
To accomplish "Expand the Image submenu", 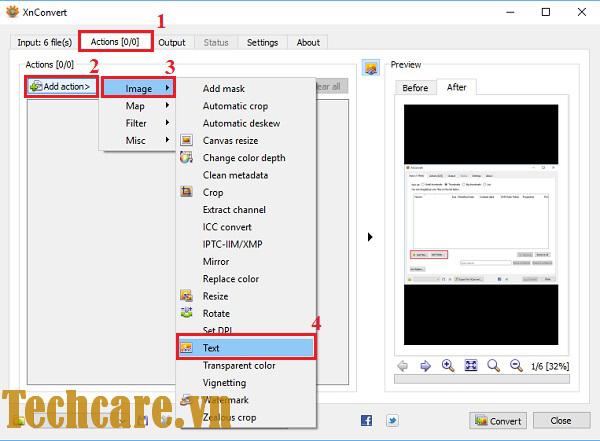I will (x=138, y=88).
